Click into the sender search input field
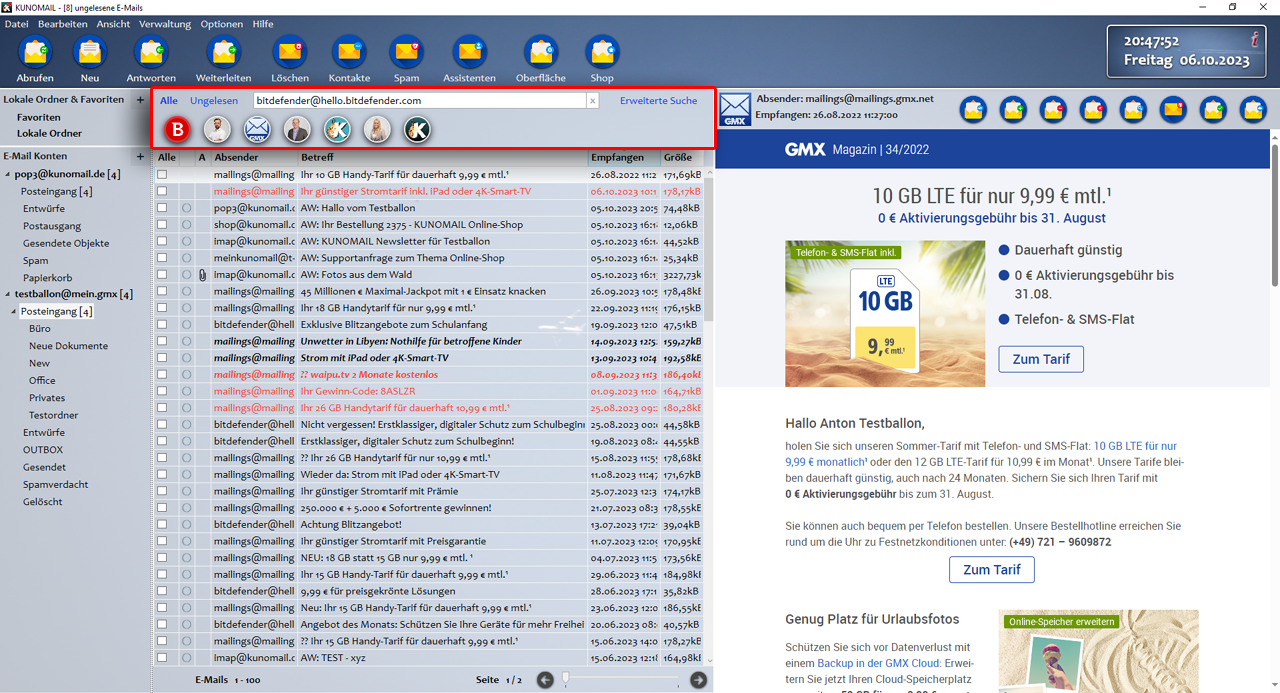1280x693 pixels. (420, 101)
